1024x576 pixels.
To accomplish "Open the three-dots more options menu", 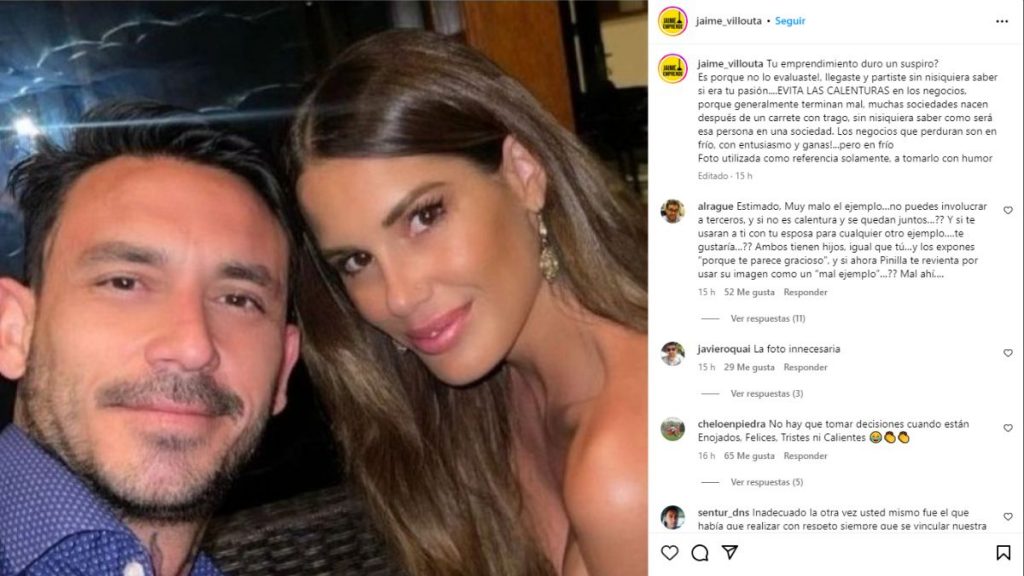I will point(1002,22).
